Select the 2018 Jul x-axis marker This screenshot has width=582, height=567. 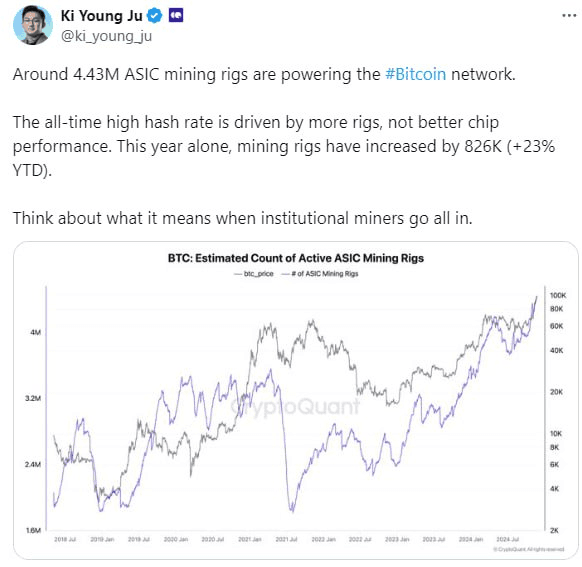[65, 539]
